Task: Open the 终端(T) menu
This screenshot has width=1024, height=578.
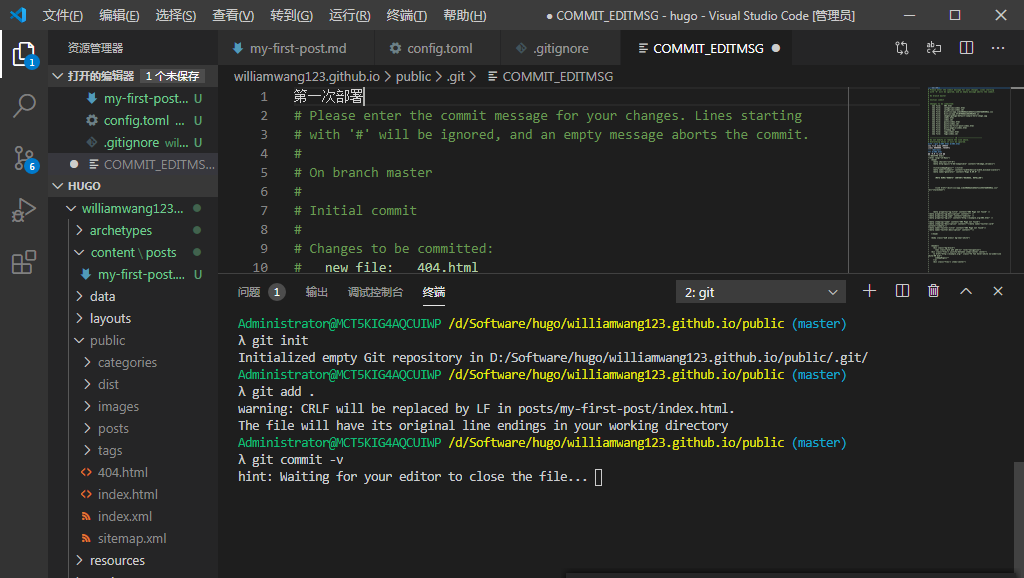Action: [x=406, y=15]
